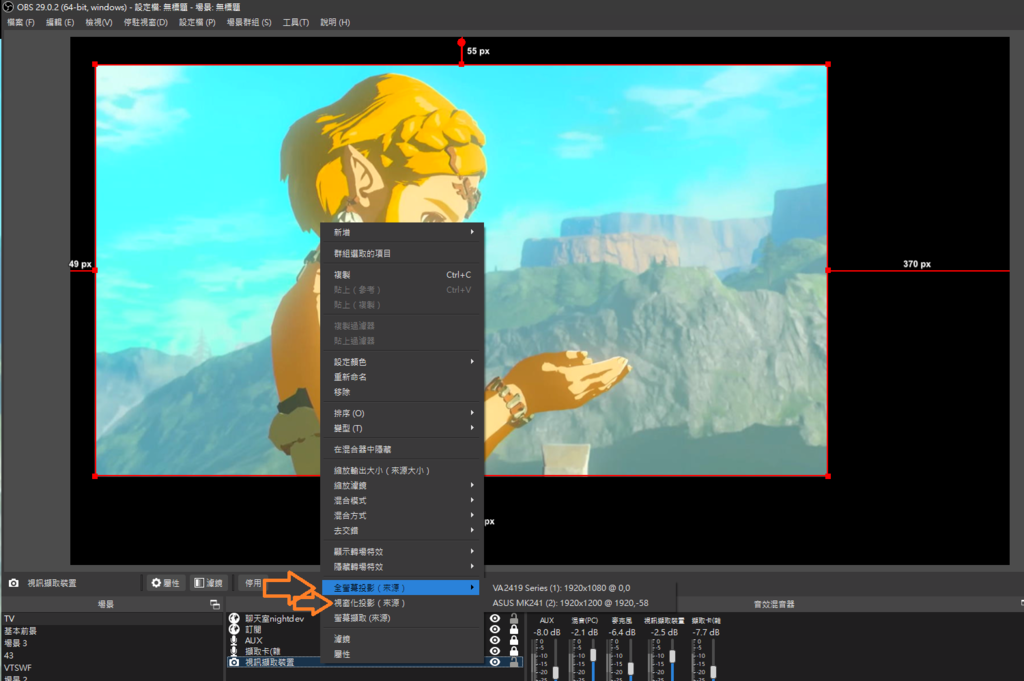Choose 重新命名 in the context menu

(x=403, y=377)
